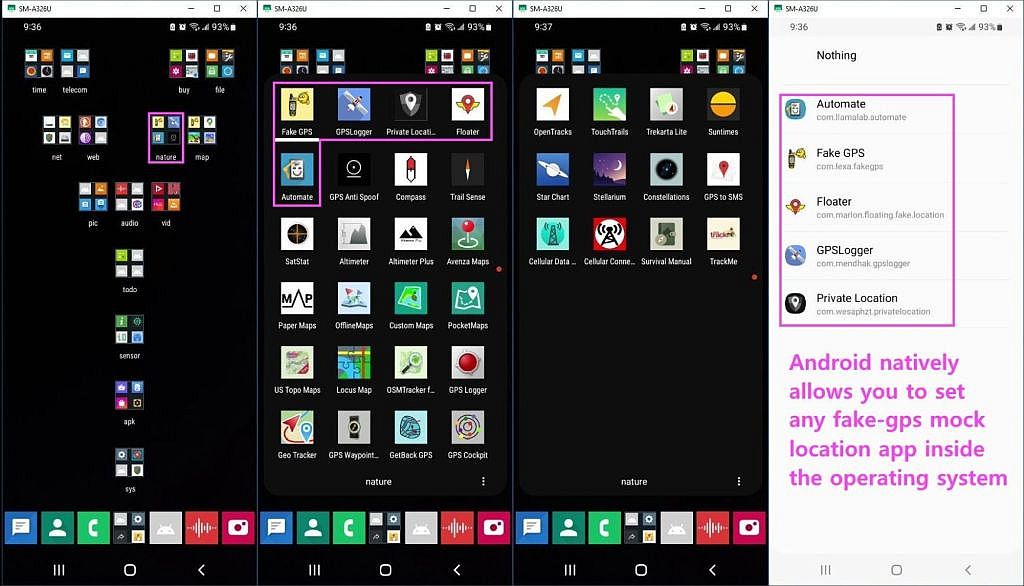The height and width of the screenshot is (586, 1024).
Task: Open folder options menu in OpenTracks folder window
Action: pos(739,481)
